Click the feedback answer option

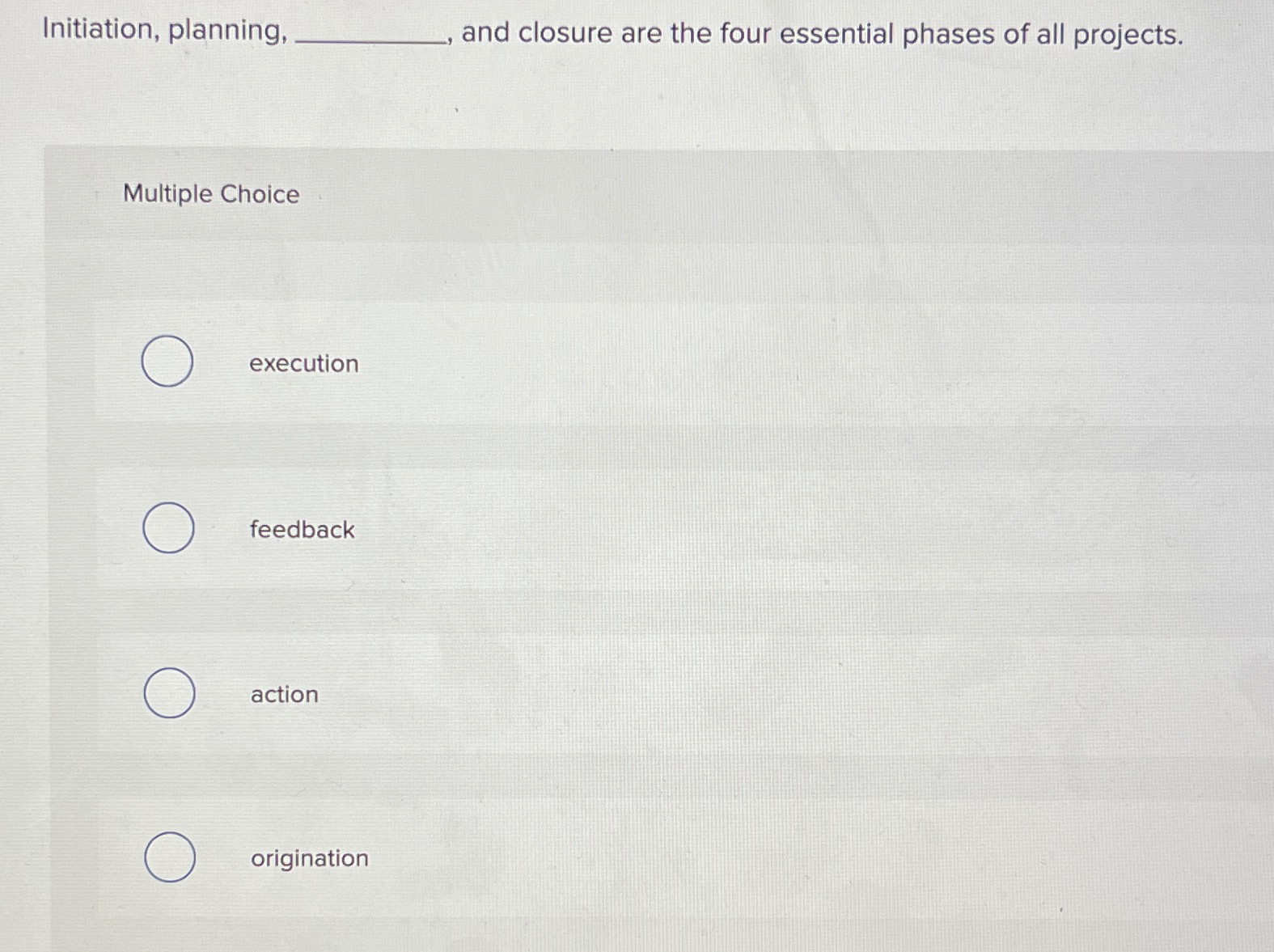(x=301, y=530)
